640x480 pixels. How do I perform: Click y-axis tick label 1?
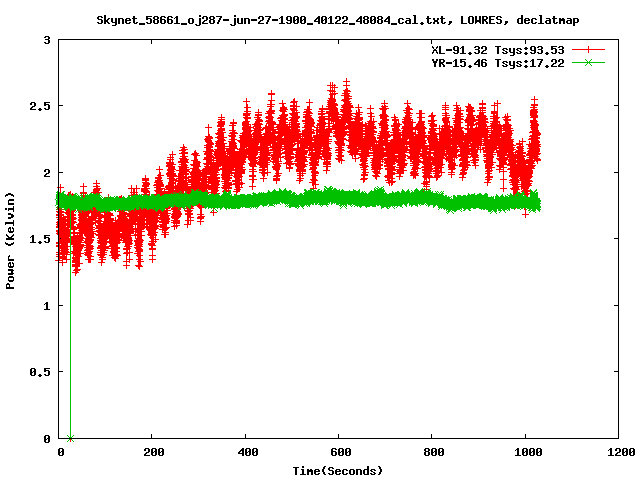coord(47,306)
